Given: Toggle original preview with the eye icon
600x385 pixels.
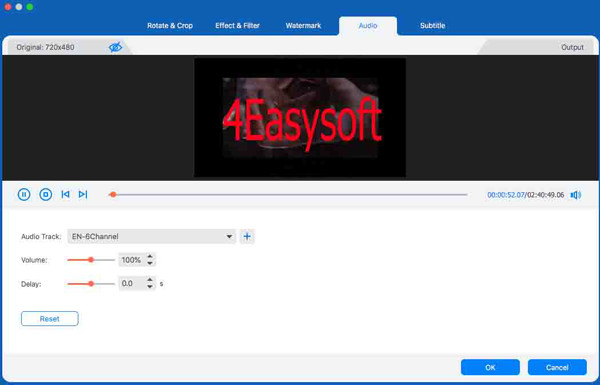Looking at the screenshot, I should [115, 47].
